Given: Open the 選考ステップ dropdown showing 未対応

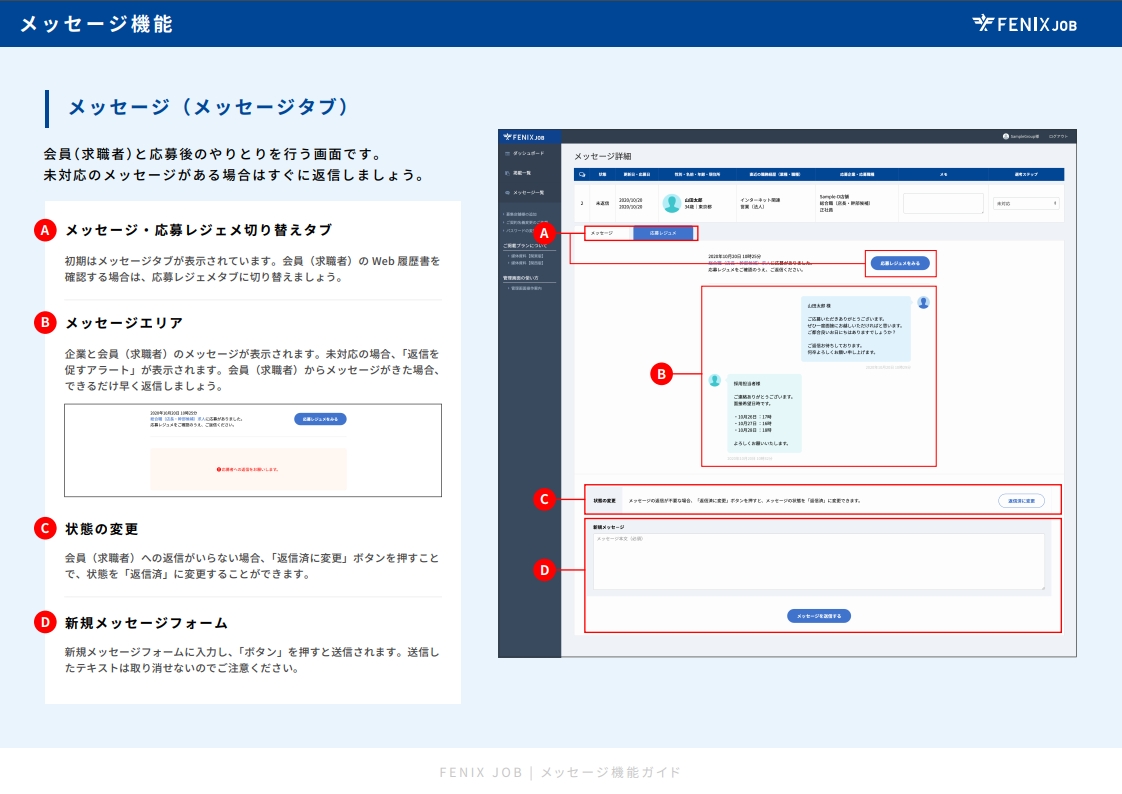Looking at the screenshot, I should [x=1025, y=202].
